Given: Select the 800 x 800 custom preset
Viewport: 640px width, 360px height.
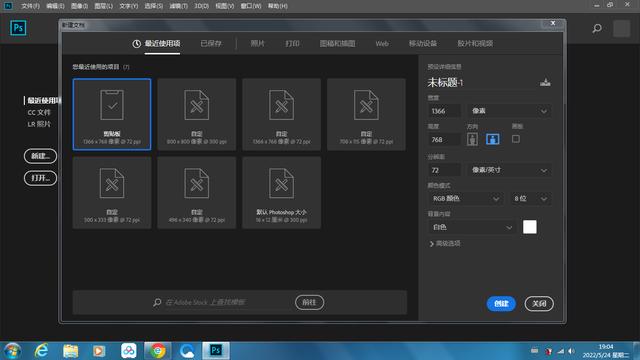Looking at the screenshot, I should pos(197,114).
